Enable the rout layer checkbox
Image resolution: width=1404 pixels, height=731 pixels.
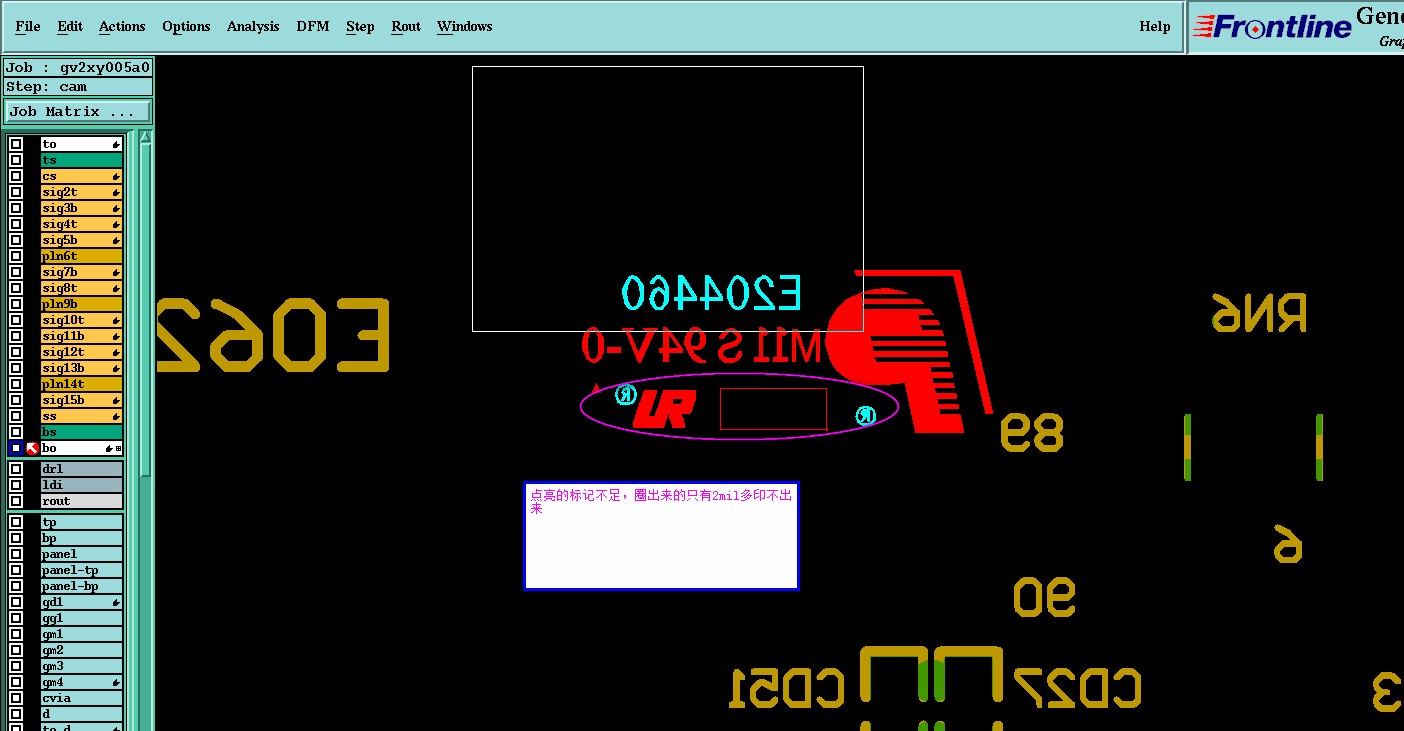pyautogui.click(x=16, y=500)
